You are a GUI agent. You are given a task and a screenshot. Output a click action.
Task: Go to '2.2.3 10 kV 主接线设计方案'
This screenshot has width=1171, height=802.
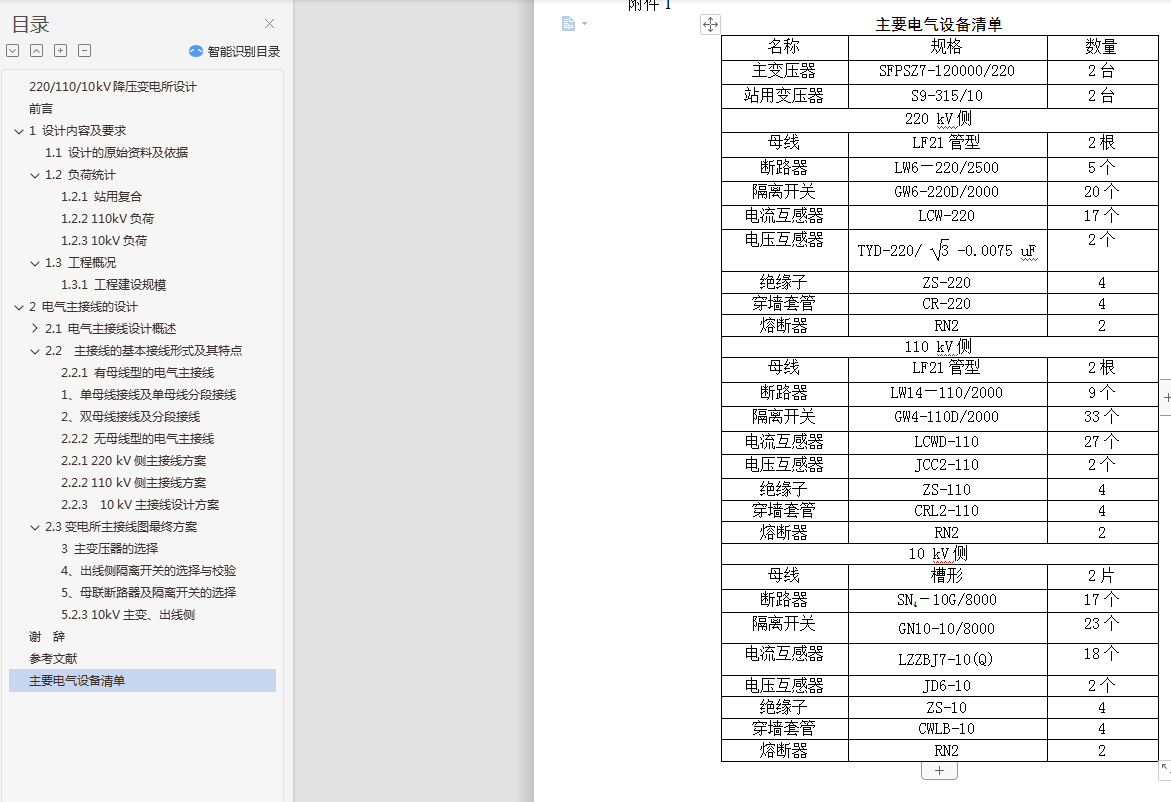pos(140,505)
